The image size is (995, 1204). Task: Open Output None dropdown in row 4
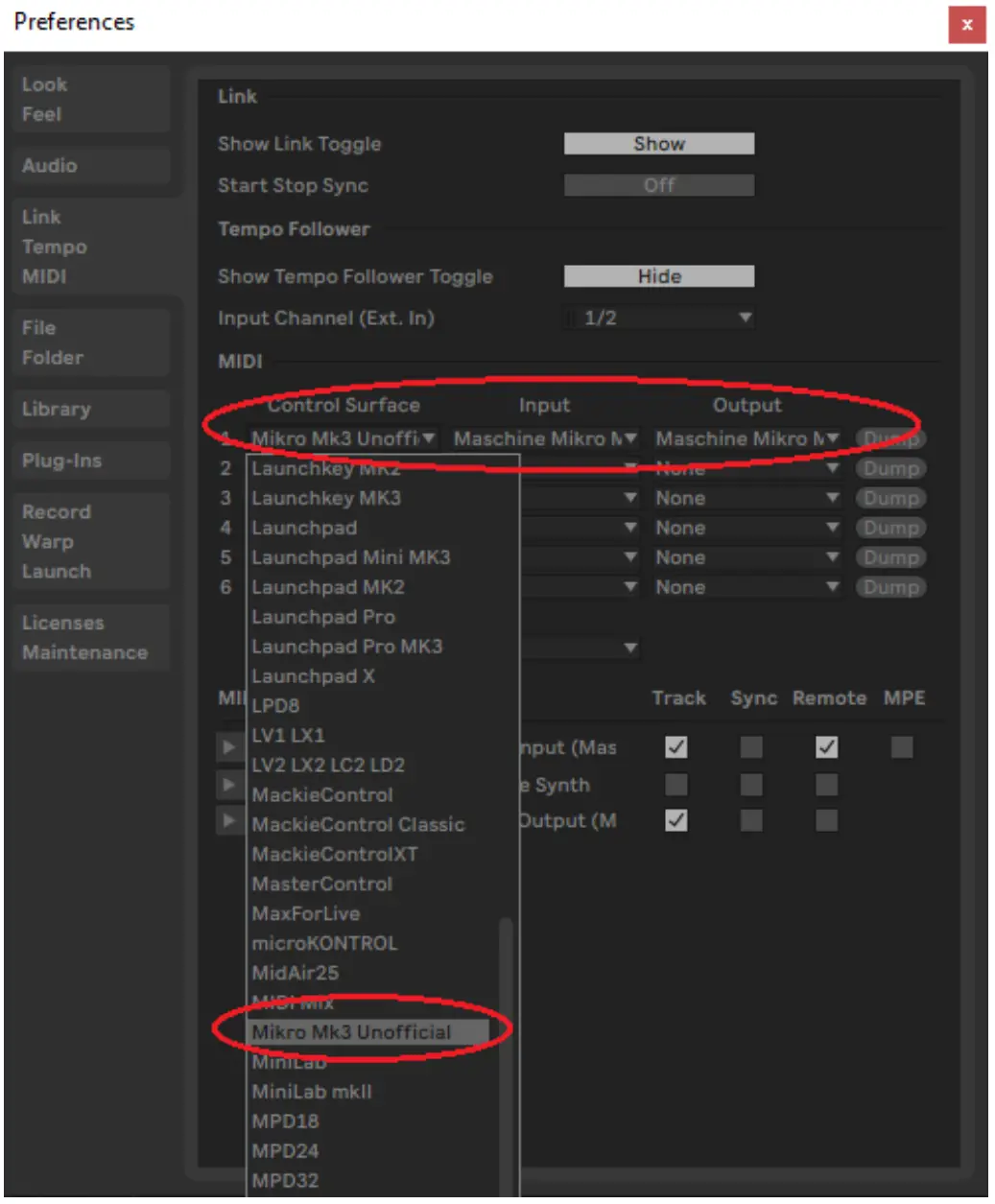(x=746, y=528)
